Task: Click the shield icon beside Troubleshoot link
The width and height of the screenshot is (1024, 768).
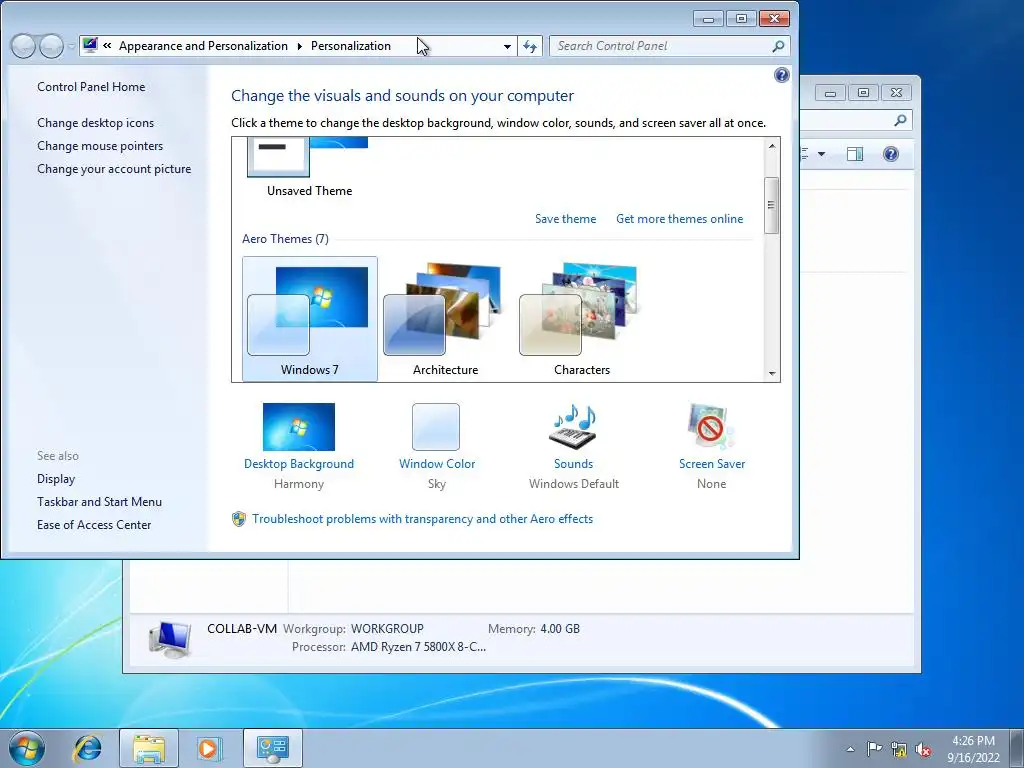Action: 239,519
